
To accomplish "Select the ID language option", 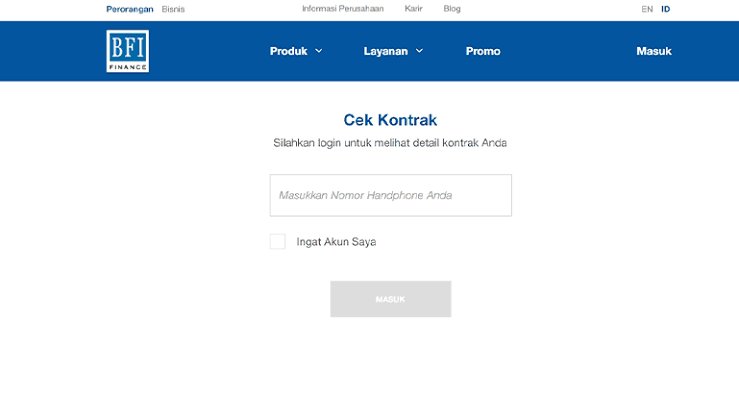I will coord(666,9).
